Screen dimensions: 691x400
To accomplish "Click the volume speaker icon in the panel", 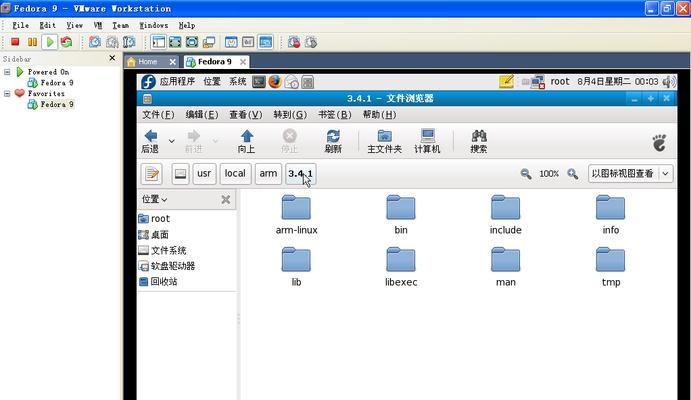I will pos(669,81).
